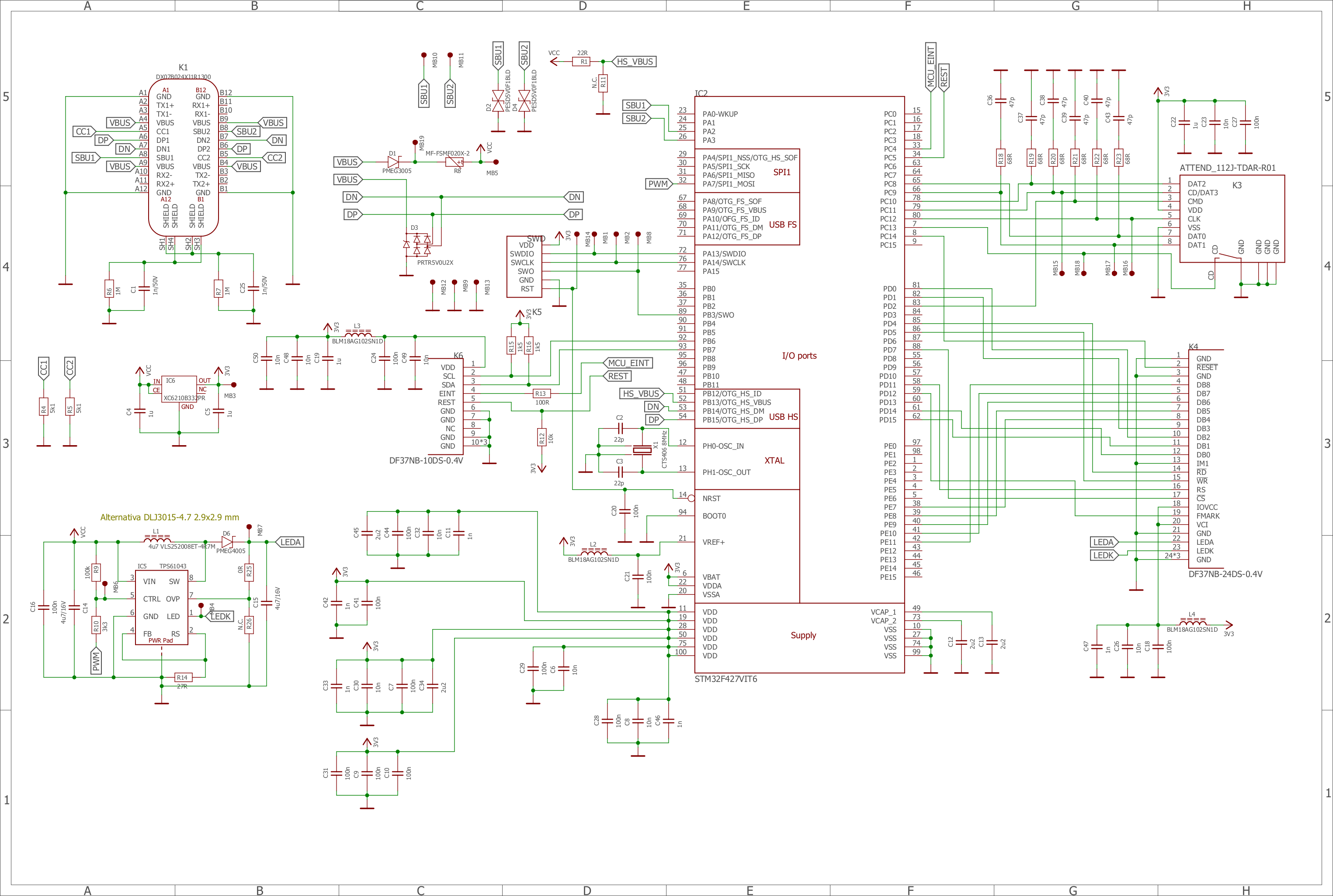The width and height of the screenshot is (1333, 896).
Task: Click the DX07B024XJ1B1300 part label
Action: pyautogui.click(x=184, y=77)
